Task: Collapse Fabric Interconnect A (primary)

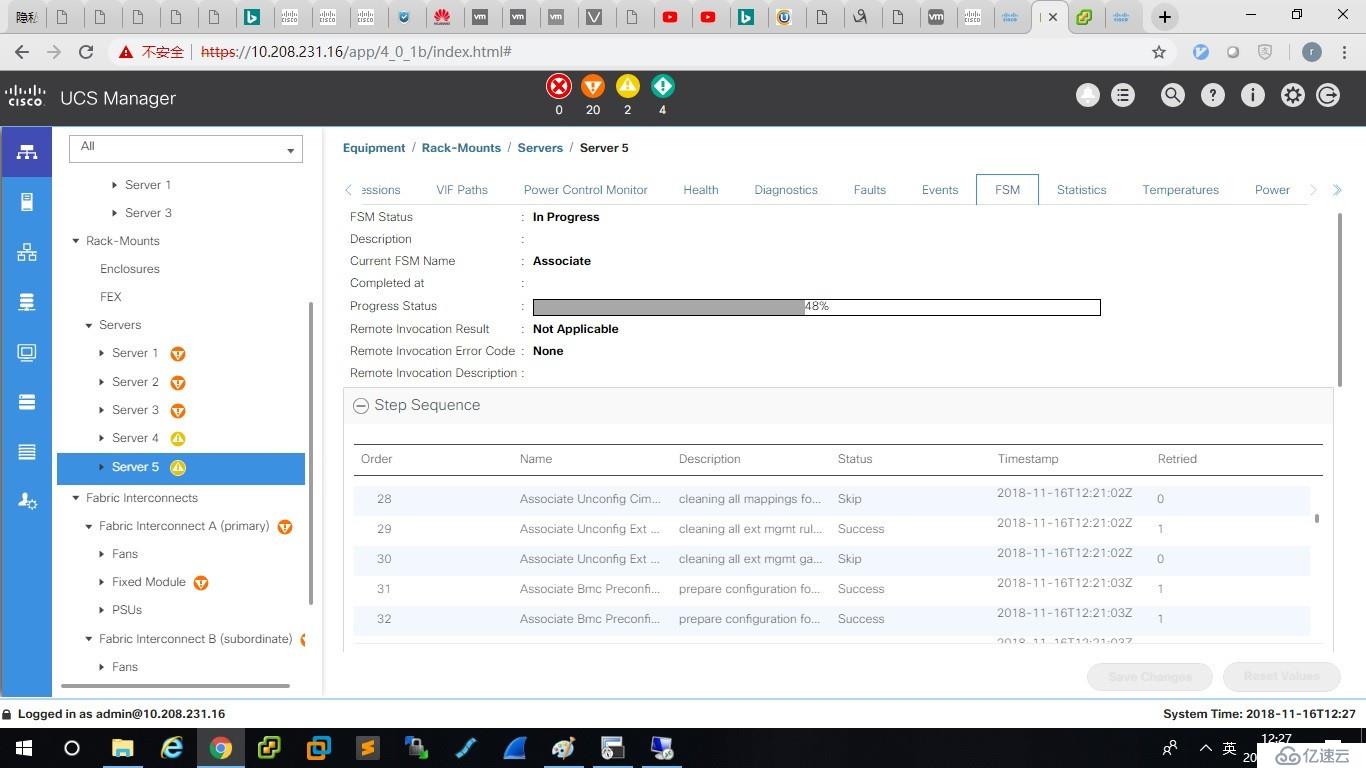Action: click(x=89, y=526)
